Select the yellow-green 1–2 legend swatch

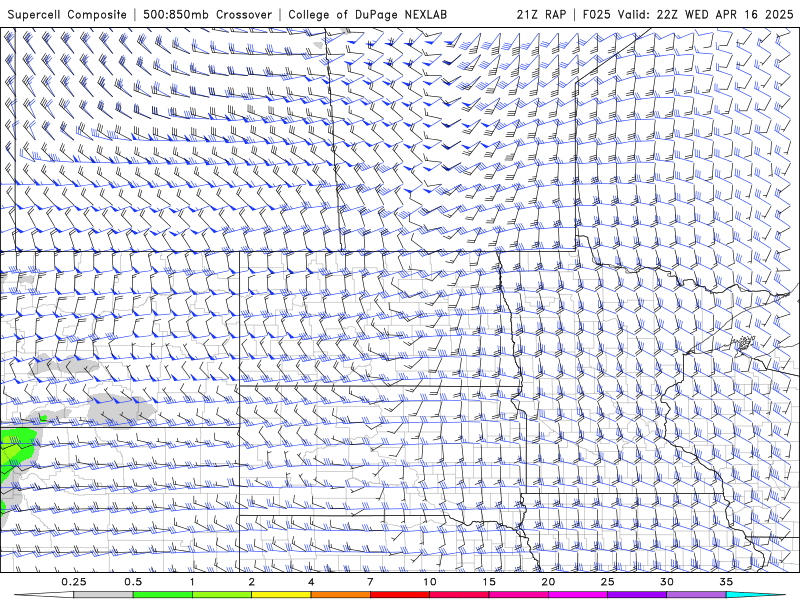coord(222,595)
